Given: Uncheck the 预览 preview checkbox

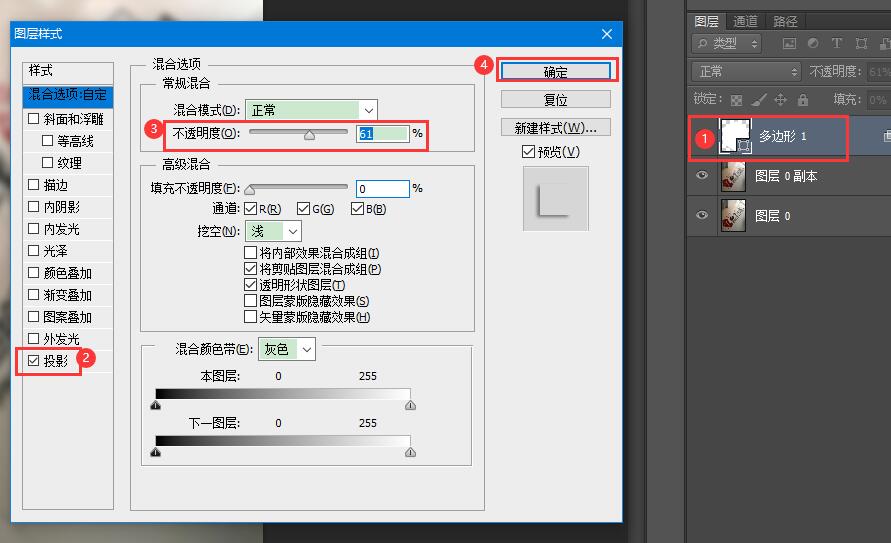Looking at the screenshot, I should [528, 151].
